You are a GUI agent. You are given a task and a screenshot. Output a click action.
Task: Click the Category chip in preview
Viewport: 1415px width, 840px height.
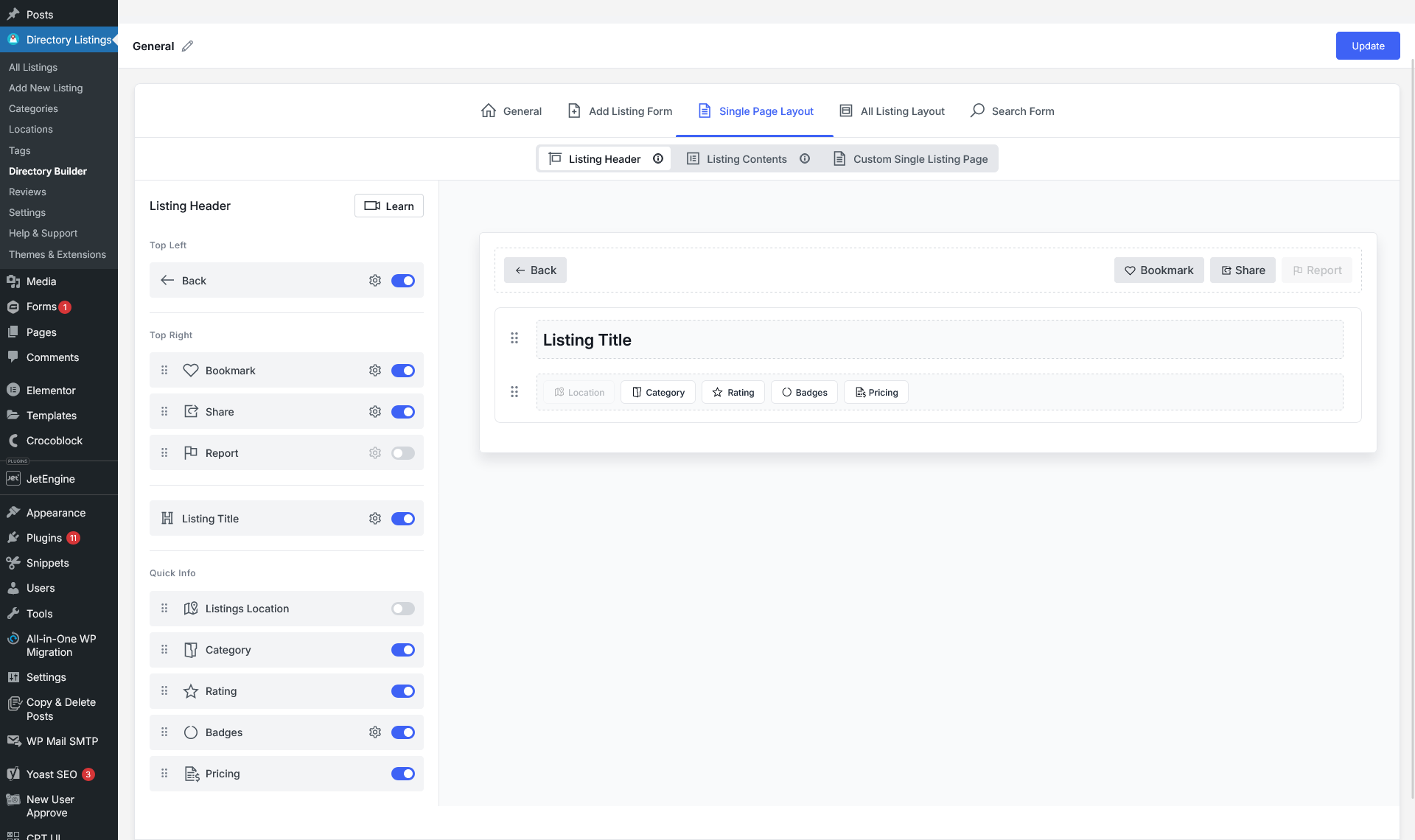click(658, 393)
